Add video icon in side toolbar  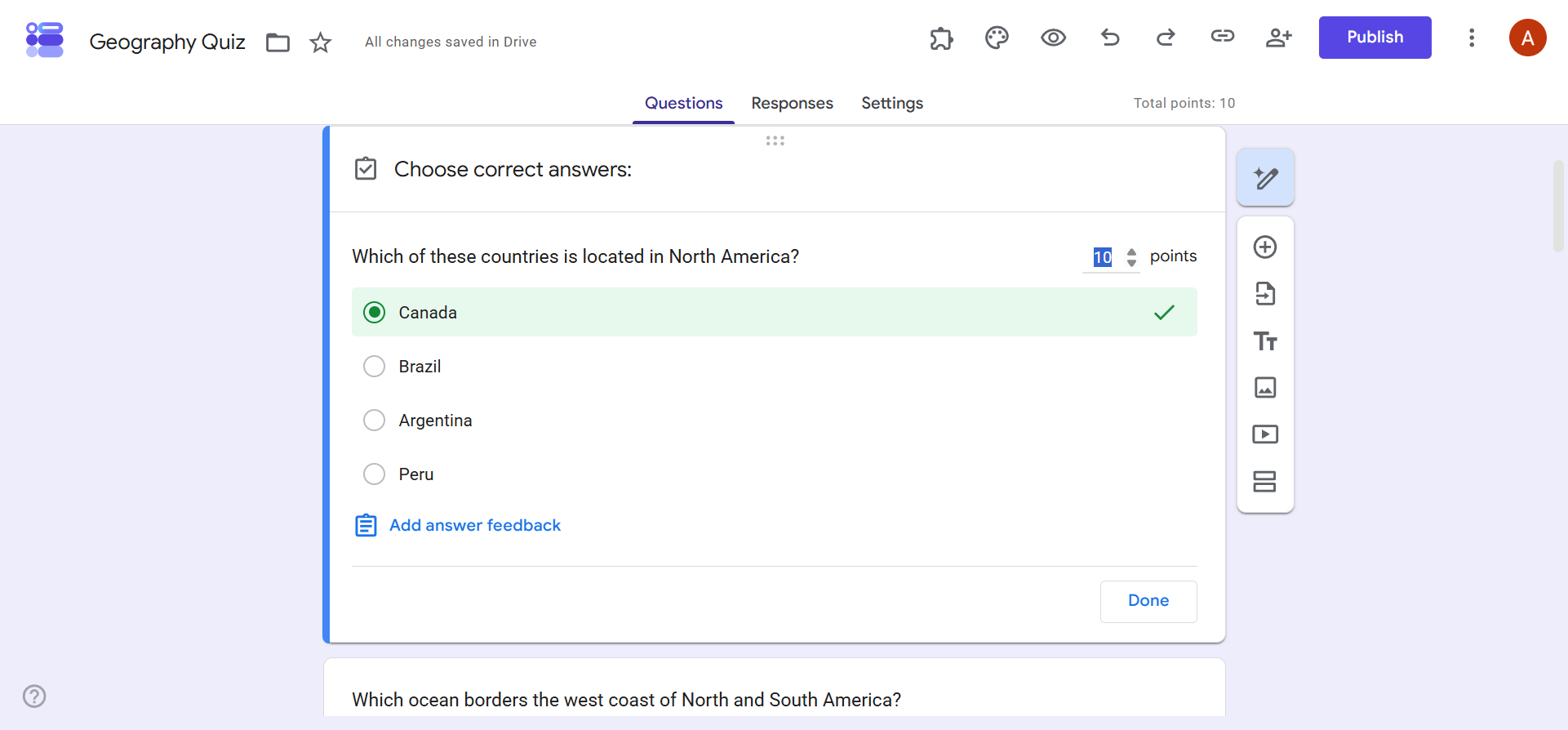click(x=1265, y=434)
